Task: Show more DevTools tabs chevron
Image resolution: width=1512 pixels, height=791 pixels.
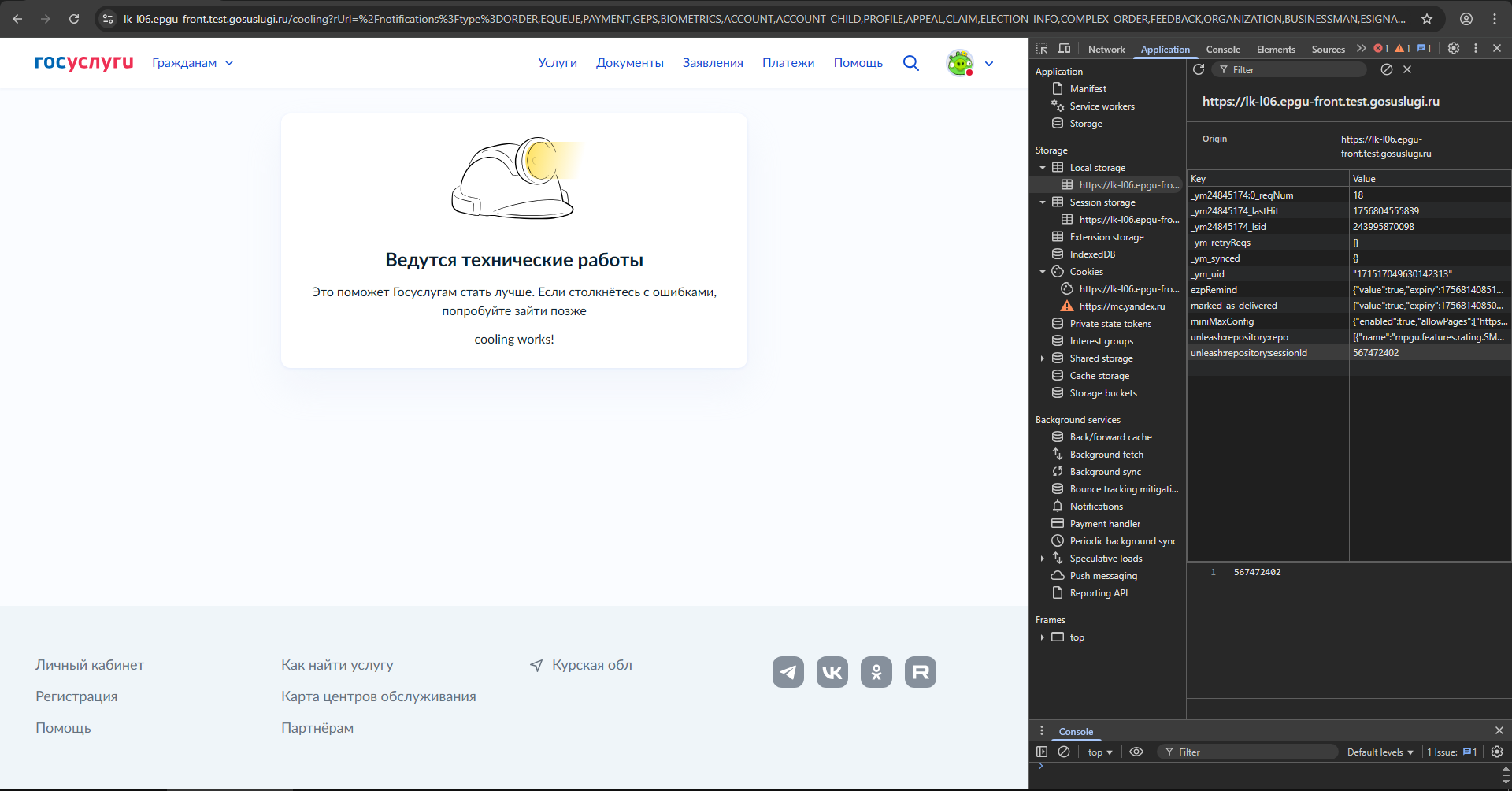Action: [x=1361, y=49]
